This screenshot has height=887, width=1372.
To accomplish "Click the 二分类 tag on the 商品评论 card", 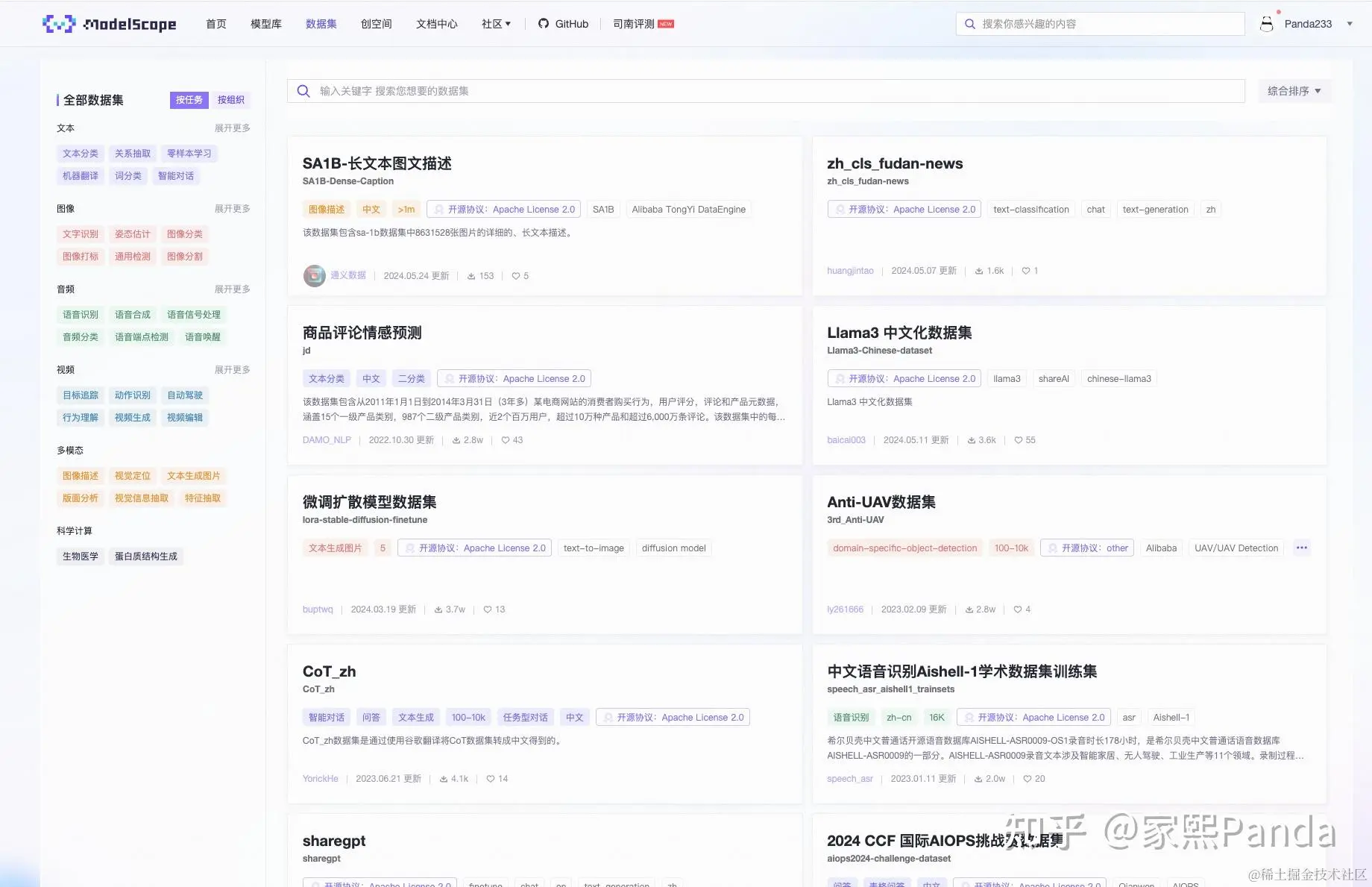I will 412,379.
